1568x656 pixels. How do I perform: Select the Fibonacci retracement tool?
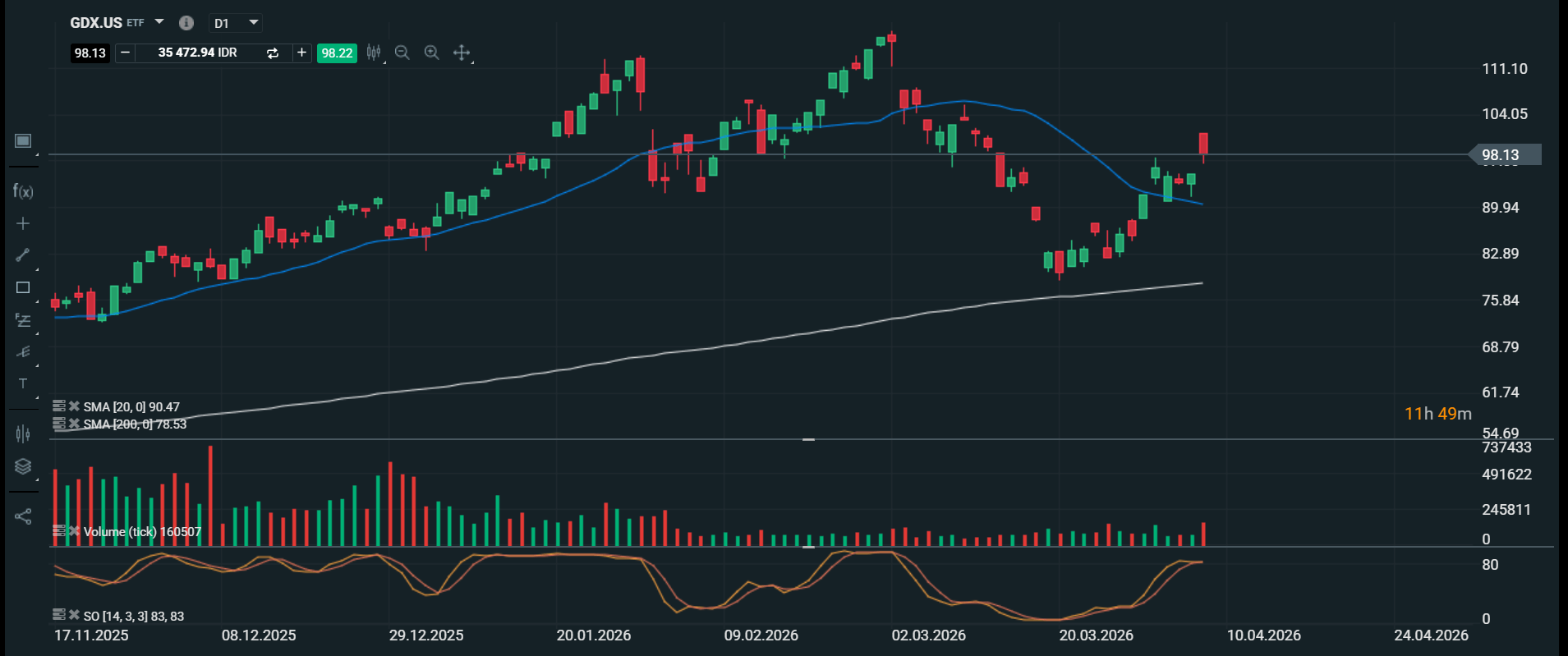[23, 320]
